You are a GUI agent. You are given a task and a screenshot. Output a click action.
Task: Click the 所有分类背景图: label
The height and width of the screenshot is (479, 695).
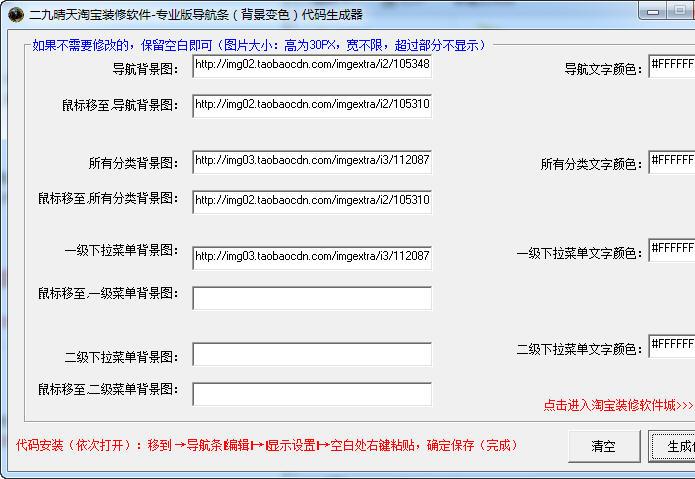(133, 163)
